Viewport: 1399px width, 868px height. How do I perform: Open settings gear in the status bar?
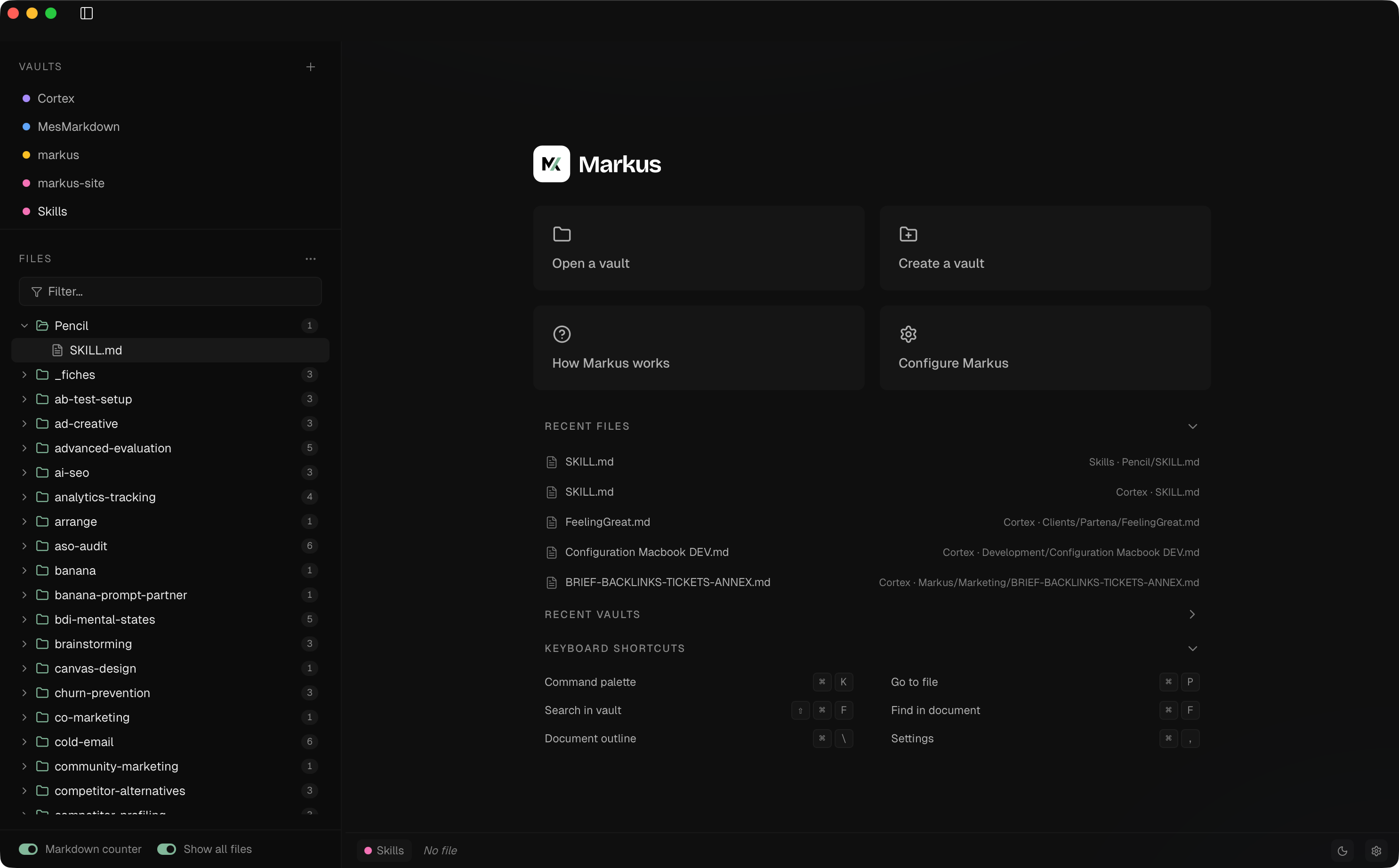pyautogui.click(x=1376, y=851)
